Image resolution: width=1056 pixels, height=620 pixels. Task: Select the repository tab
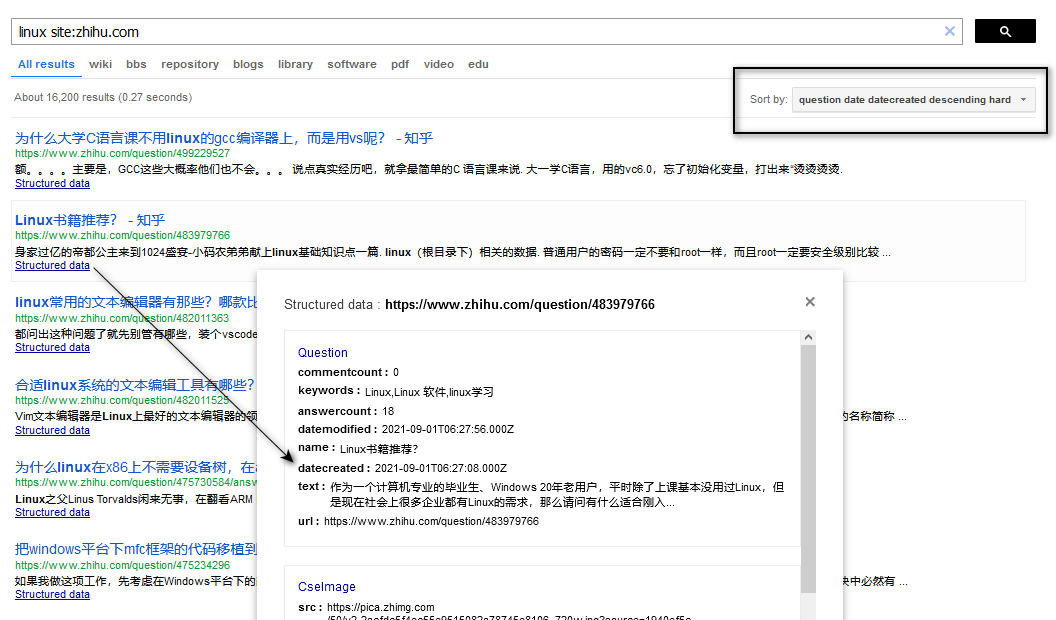coord(190,64)
